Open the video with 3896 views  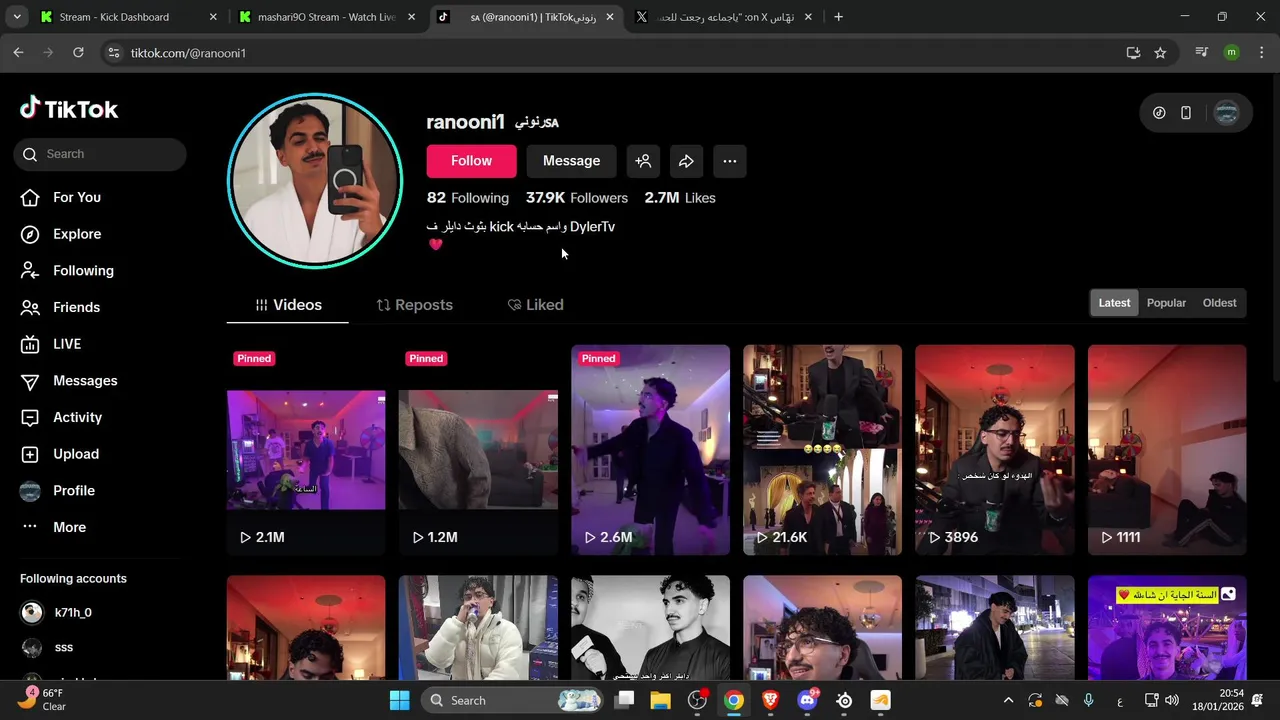995,450
